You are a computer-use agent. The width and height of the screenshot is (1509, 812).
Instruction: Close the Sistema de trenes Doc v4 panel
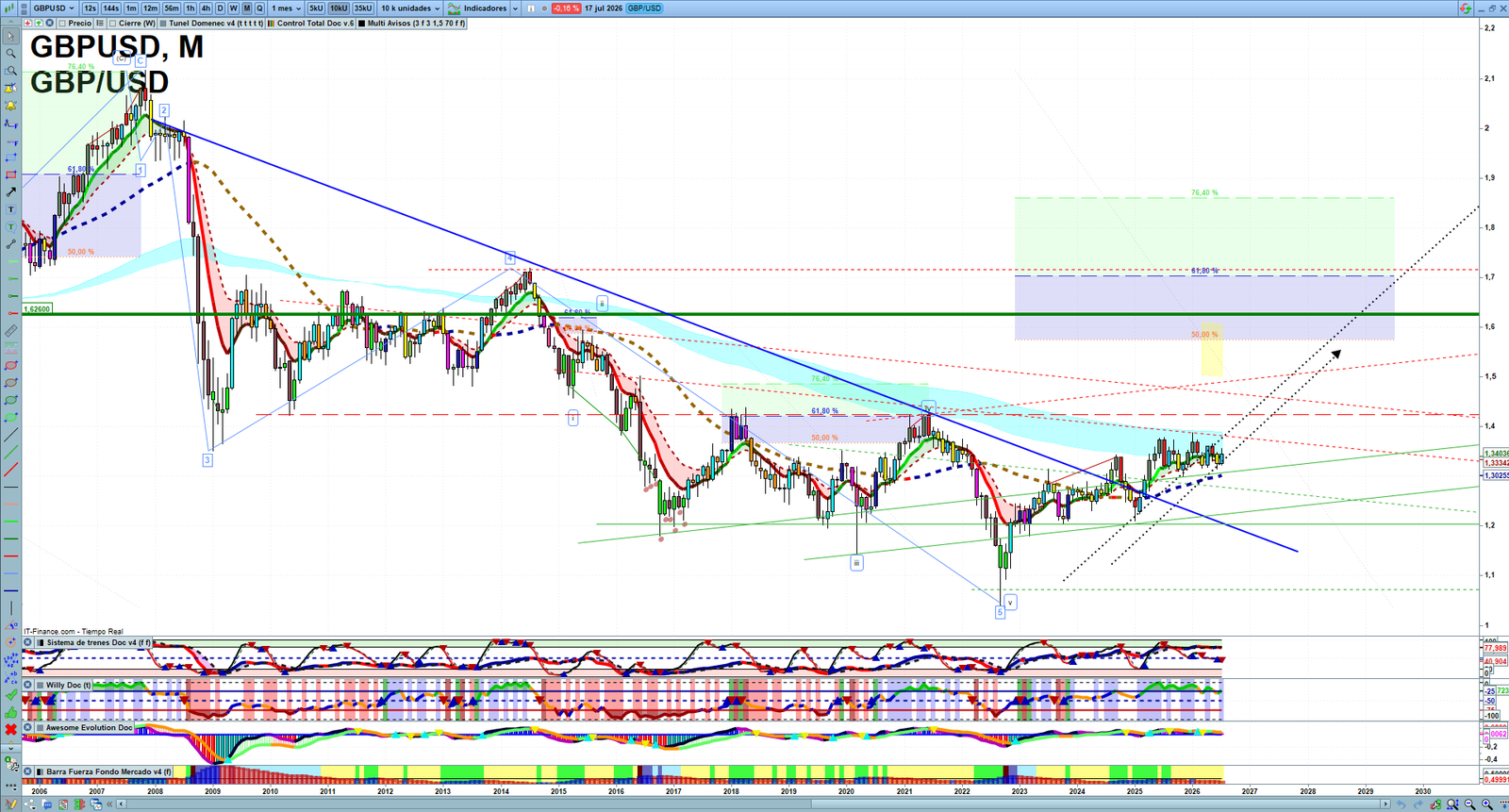point(28,642)
